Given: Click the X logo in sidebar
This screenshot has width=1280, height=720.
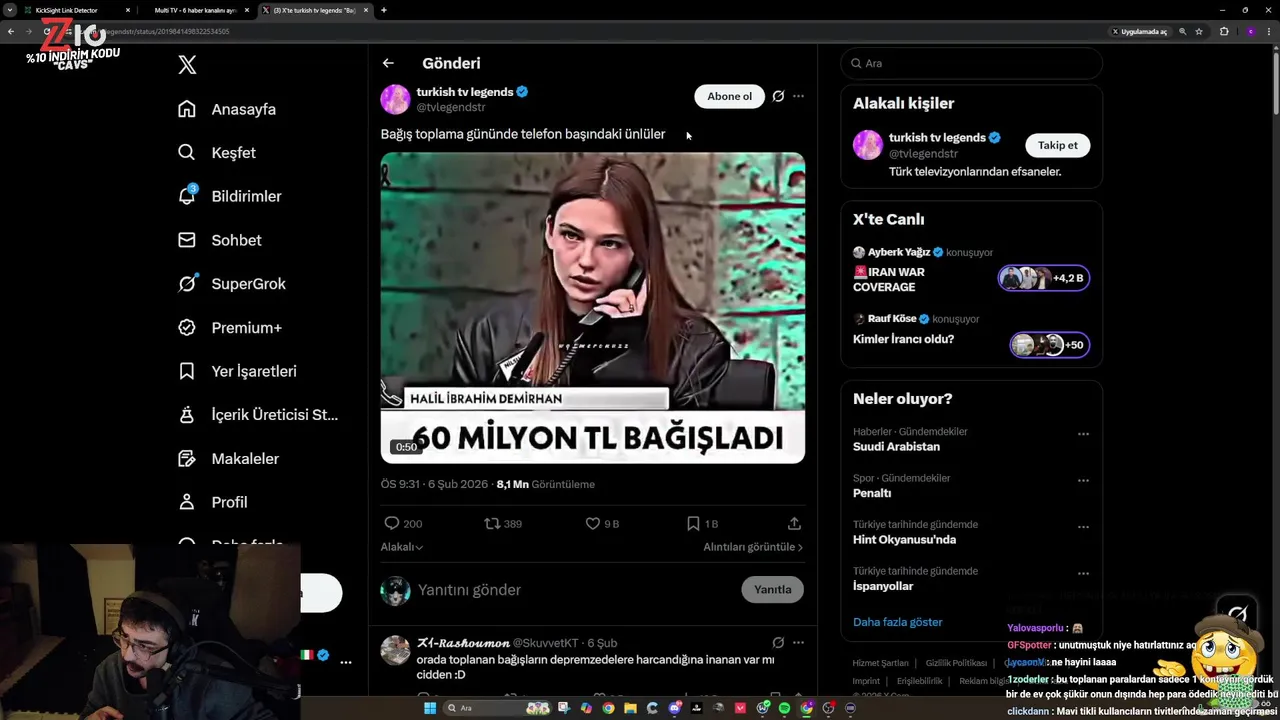Looking at the screenshot, I should pyautogui.click(x=187, y=65).
